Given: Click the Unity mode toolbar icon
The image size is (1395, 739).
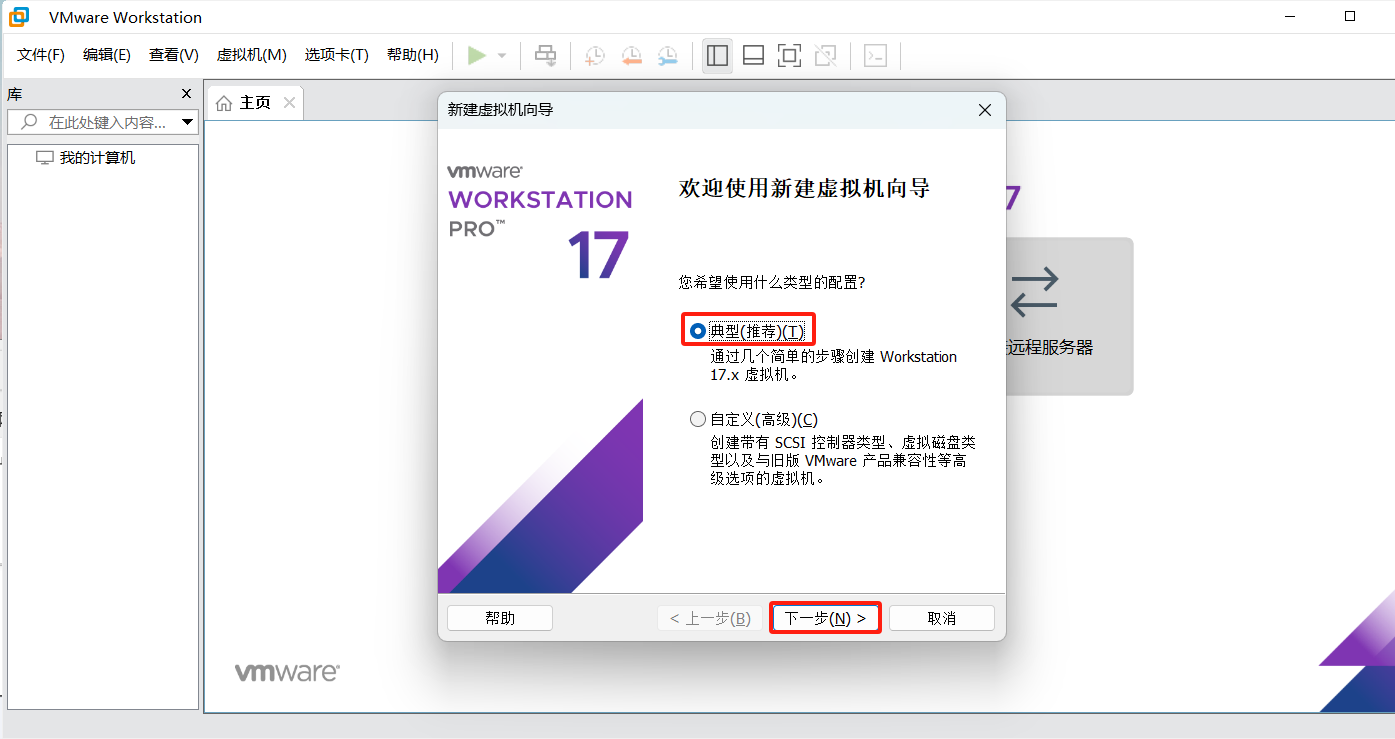Looking at the screenshot, I should click(x=825, y=56).
